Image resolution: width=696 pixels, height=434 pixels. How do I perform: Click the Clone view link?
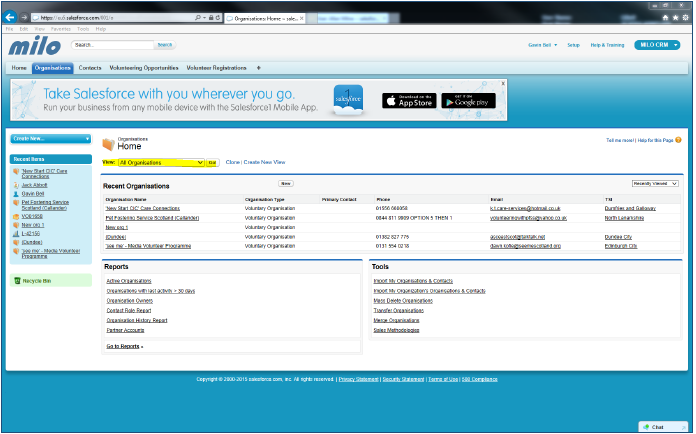tap(233, 162)
